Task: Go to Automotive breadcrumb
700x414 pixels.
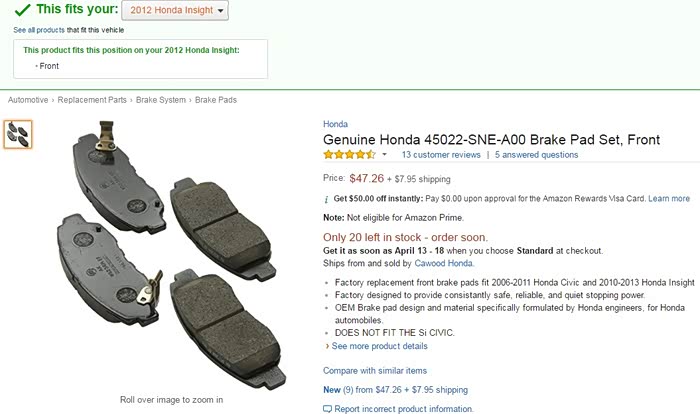Action: click(28, 101)
